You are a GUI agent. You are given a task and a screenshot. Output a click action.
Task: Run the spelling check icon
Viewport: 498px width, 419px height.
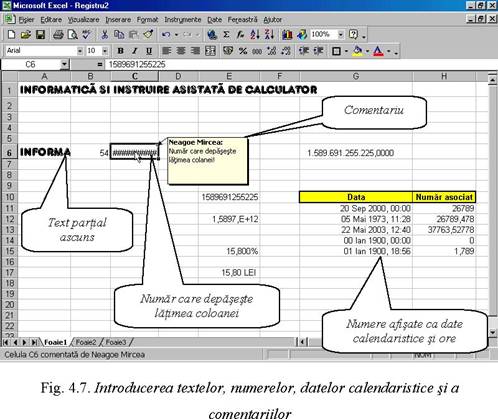pyautogui.click(x=87, y=35)
